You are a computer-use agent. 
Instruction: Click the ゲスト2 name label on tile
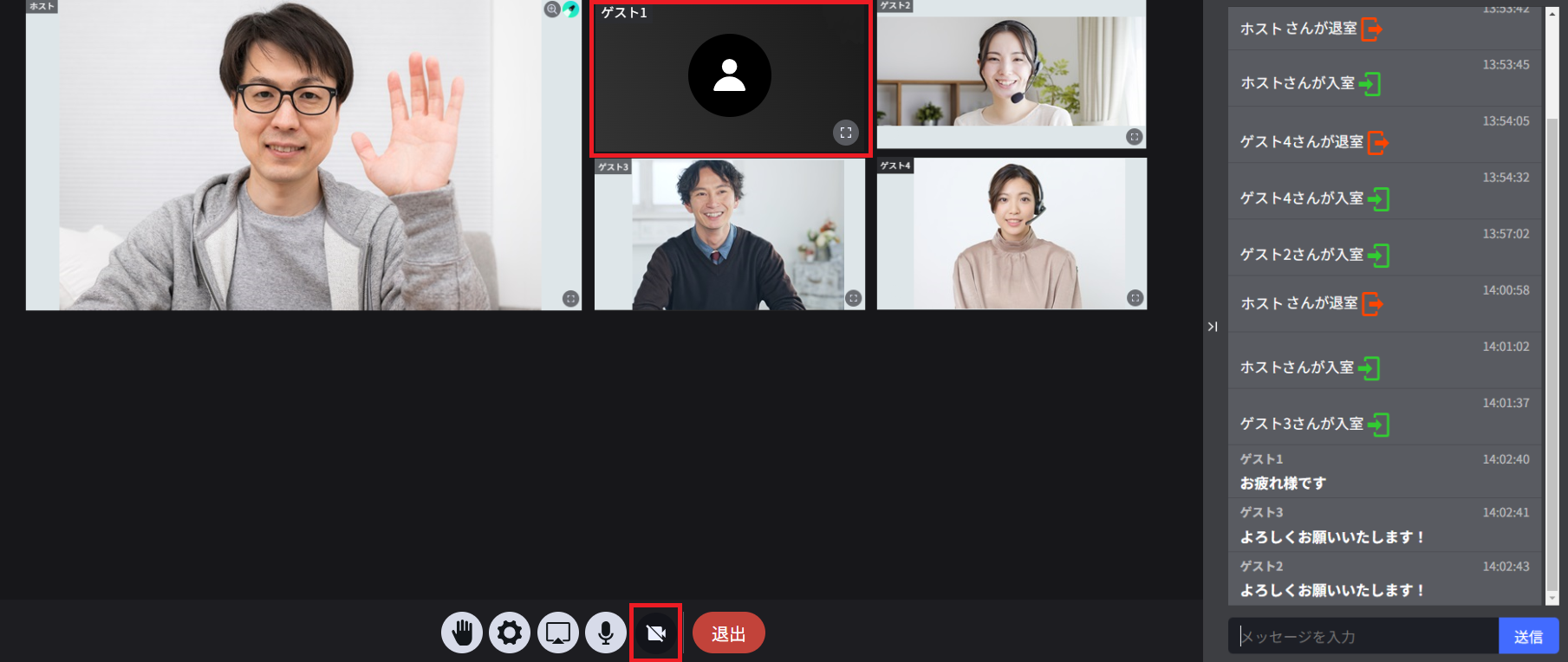895,5
